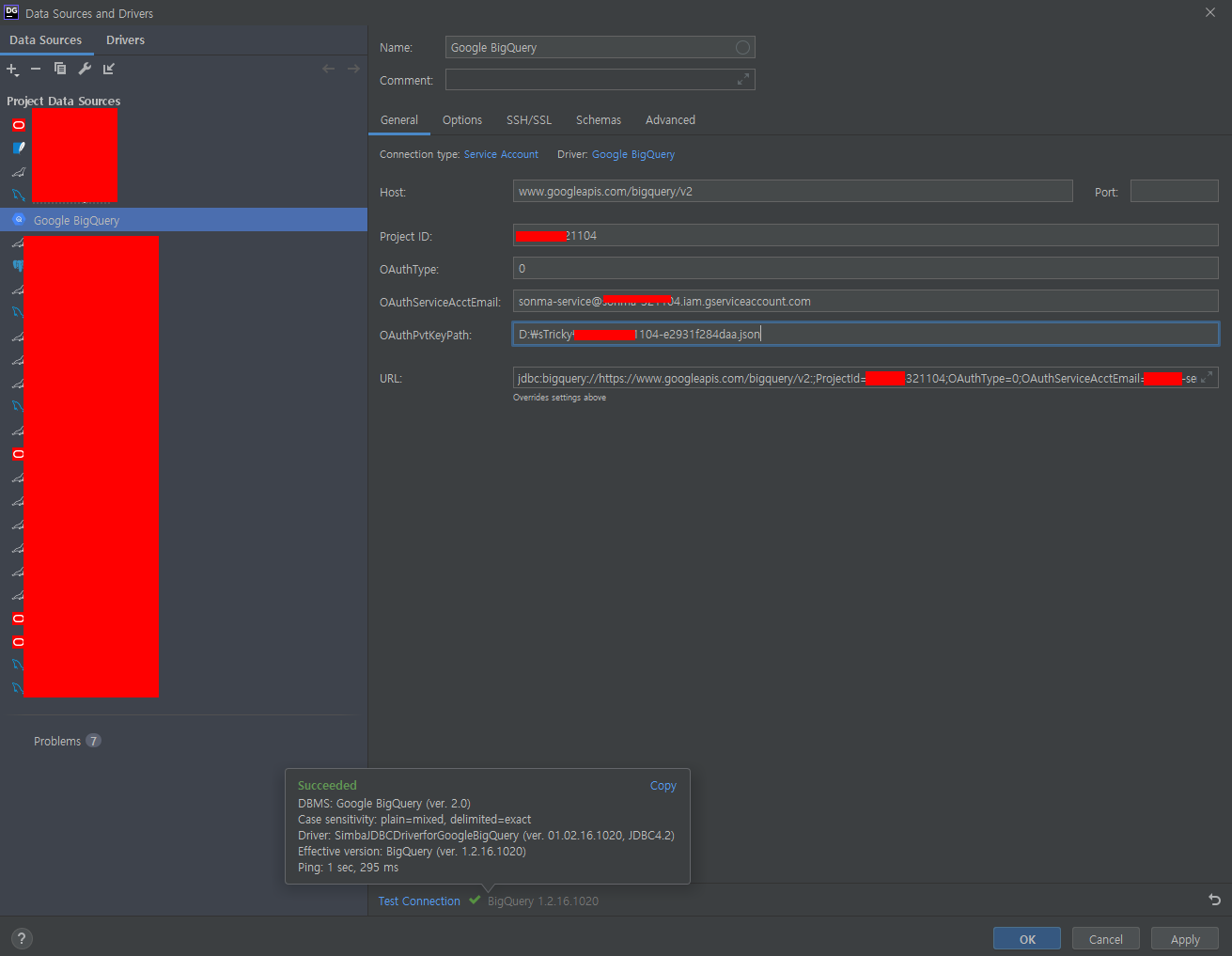Click the DataGrip icon in title bar

pyautogui.click(x=11, y=12)
